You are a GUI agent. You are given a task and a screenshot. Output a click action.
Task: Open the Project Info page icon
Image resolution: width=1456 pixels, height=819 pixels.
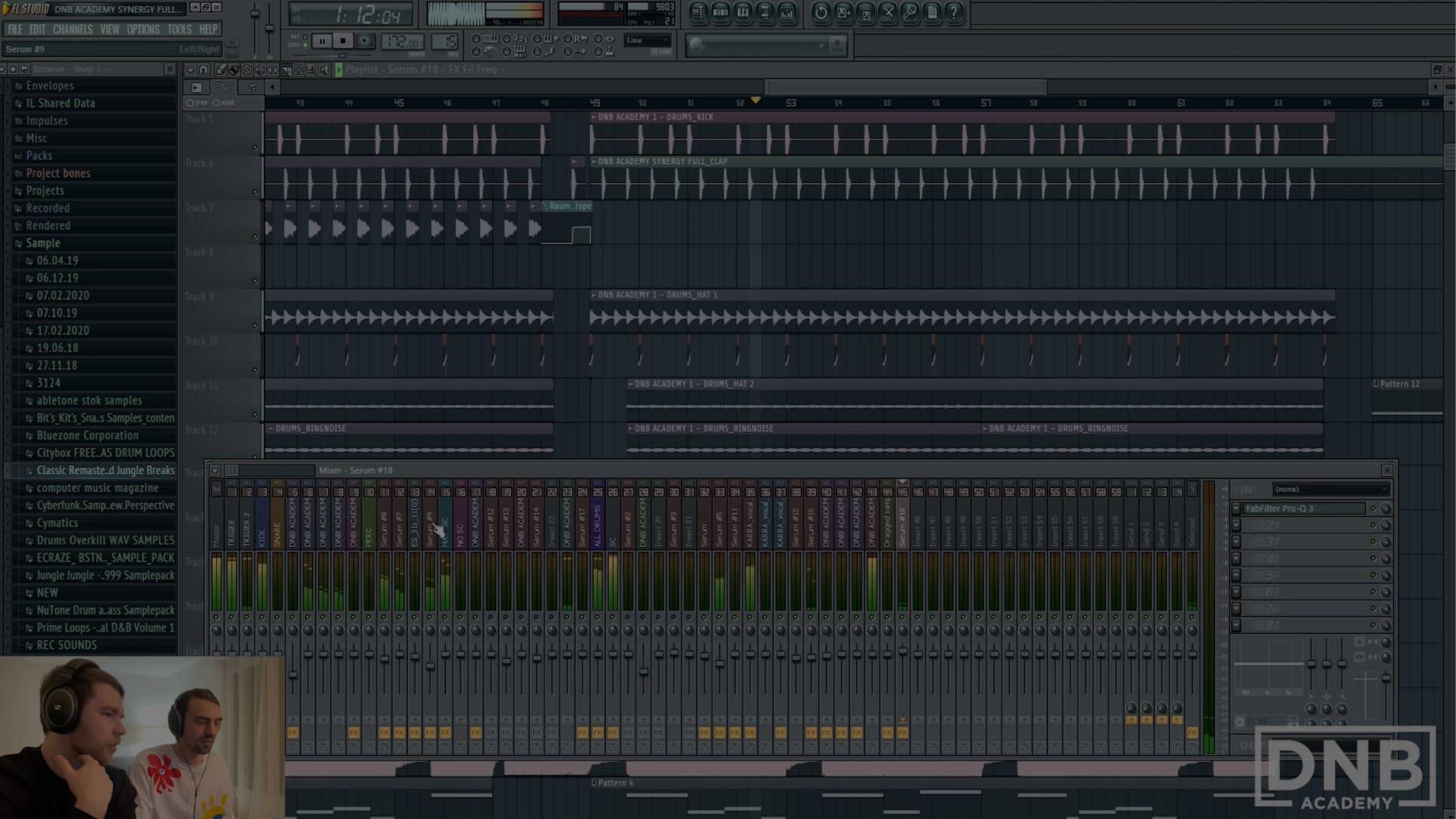pos(932,12)
